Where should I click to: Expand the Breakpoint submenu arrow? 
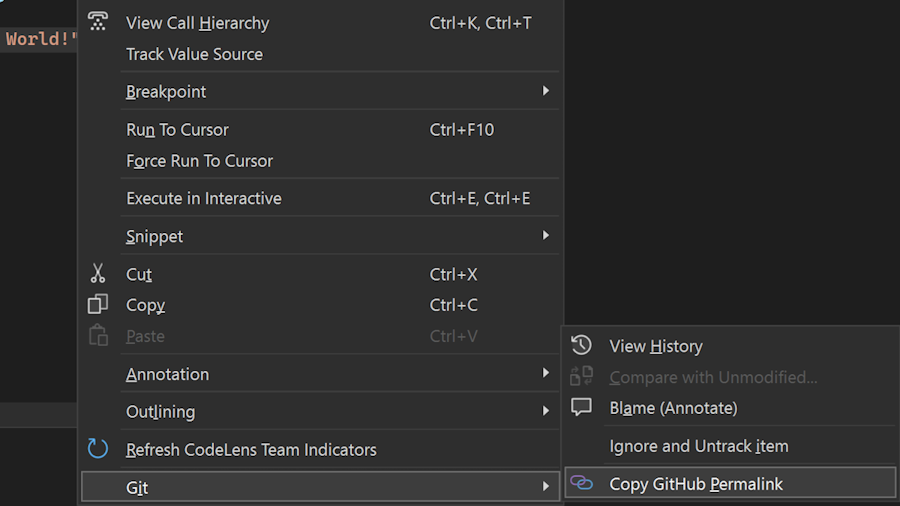tap(546, 91)
